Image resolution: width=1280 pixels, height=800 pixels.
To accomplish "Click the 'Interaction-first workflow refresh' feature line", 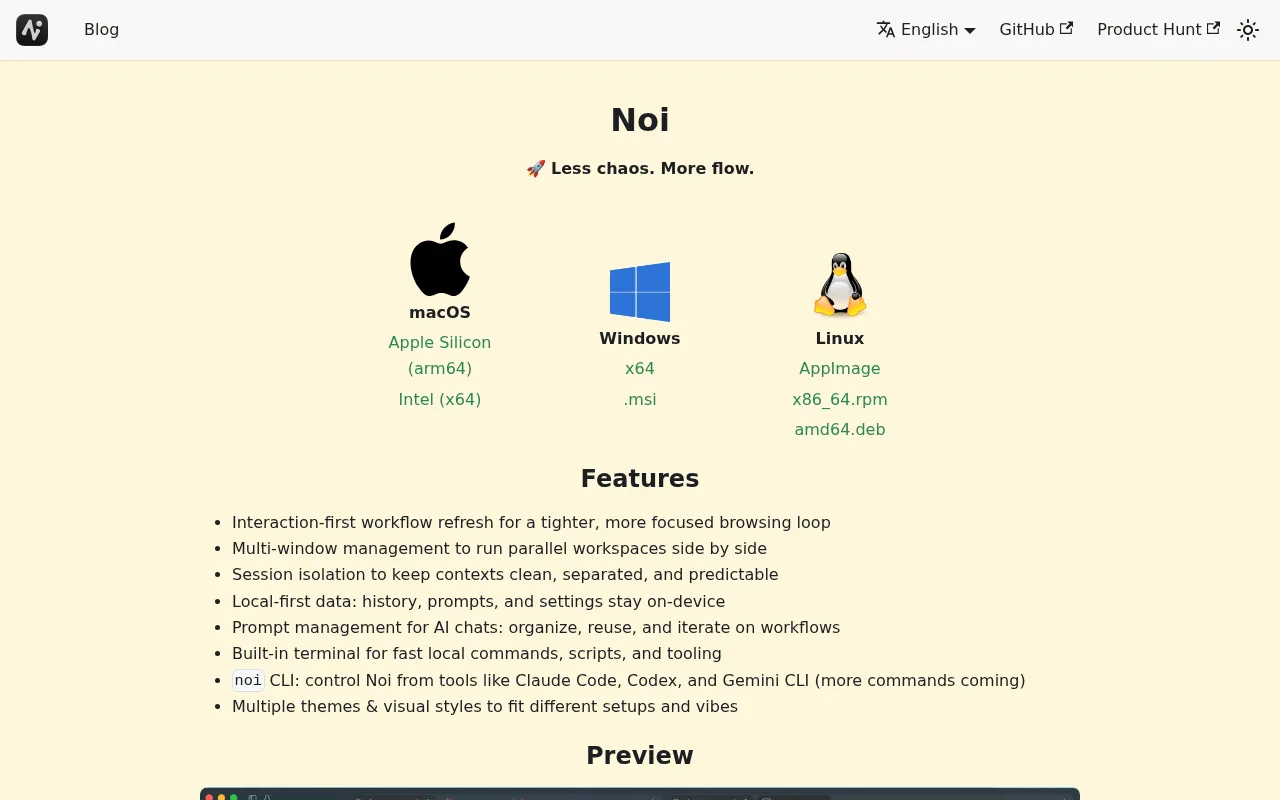I will coord(531,522).
